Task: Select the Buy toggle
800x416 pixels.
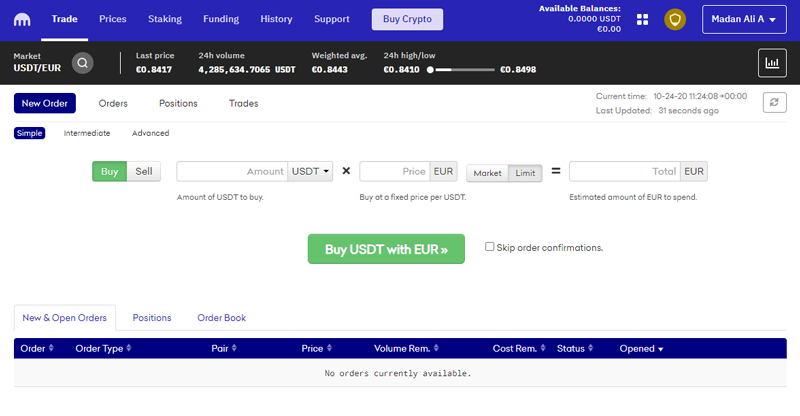Action: pyautogui.click(x=109, y=172)
